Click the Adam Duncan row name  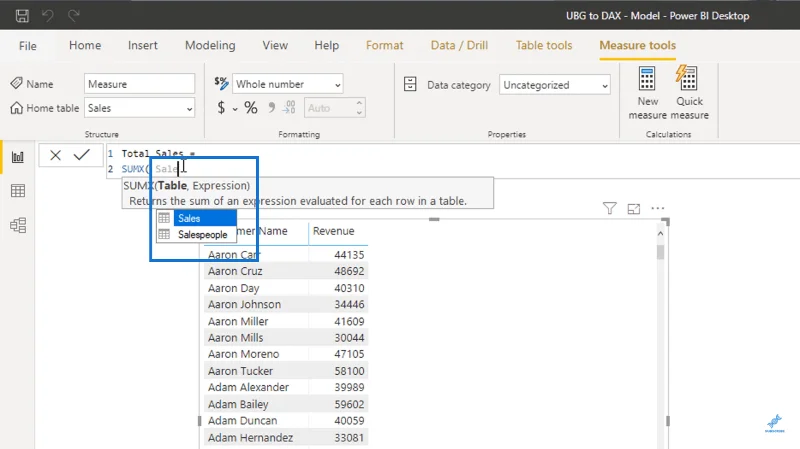242,420
